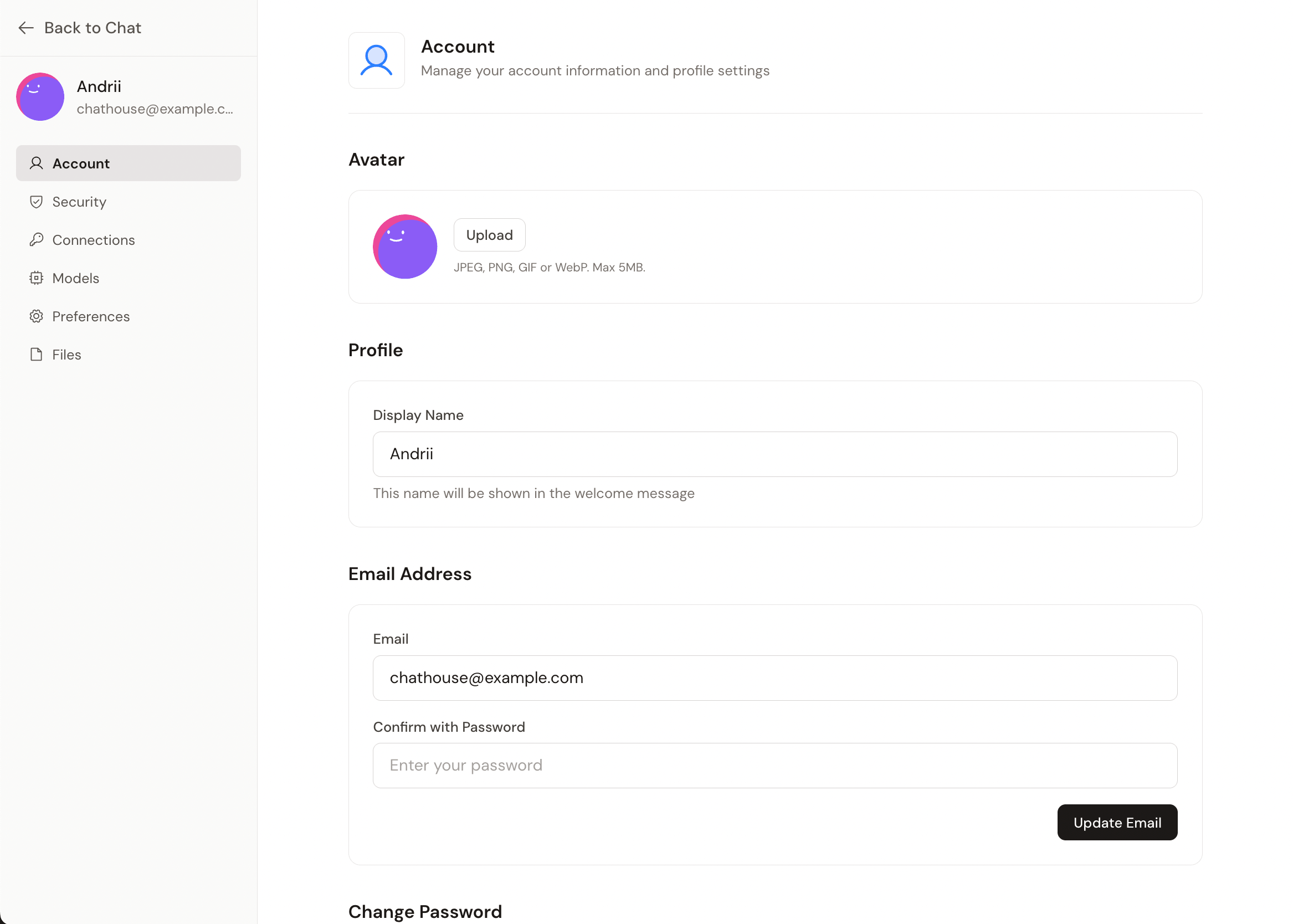Open the Files section
Image resolution: width=1293 pixels, height=924 pixels.
(x=66, y=355)
